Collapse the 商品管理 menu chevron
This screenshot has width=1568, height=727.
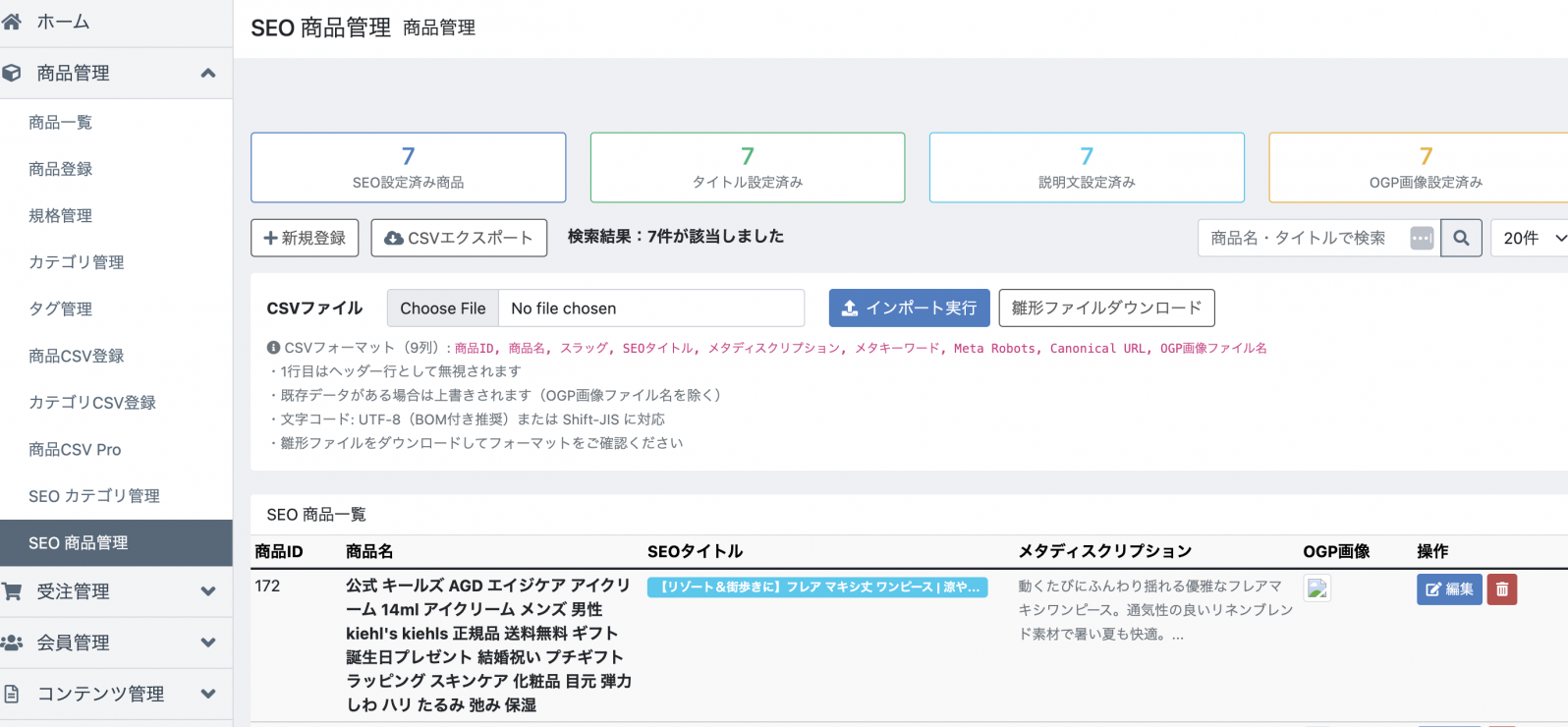coord(208,73)
